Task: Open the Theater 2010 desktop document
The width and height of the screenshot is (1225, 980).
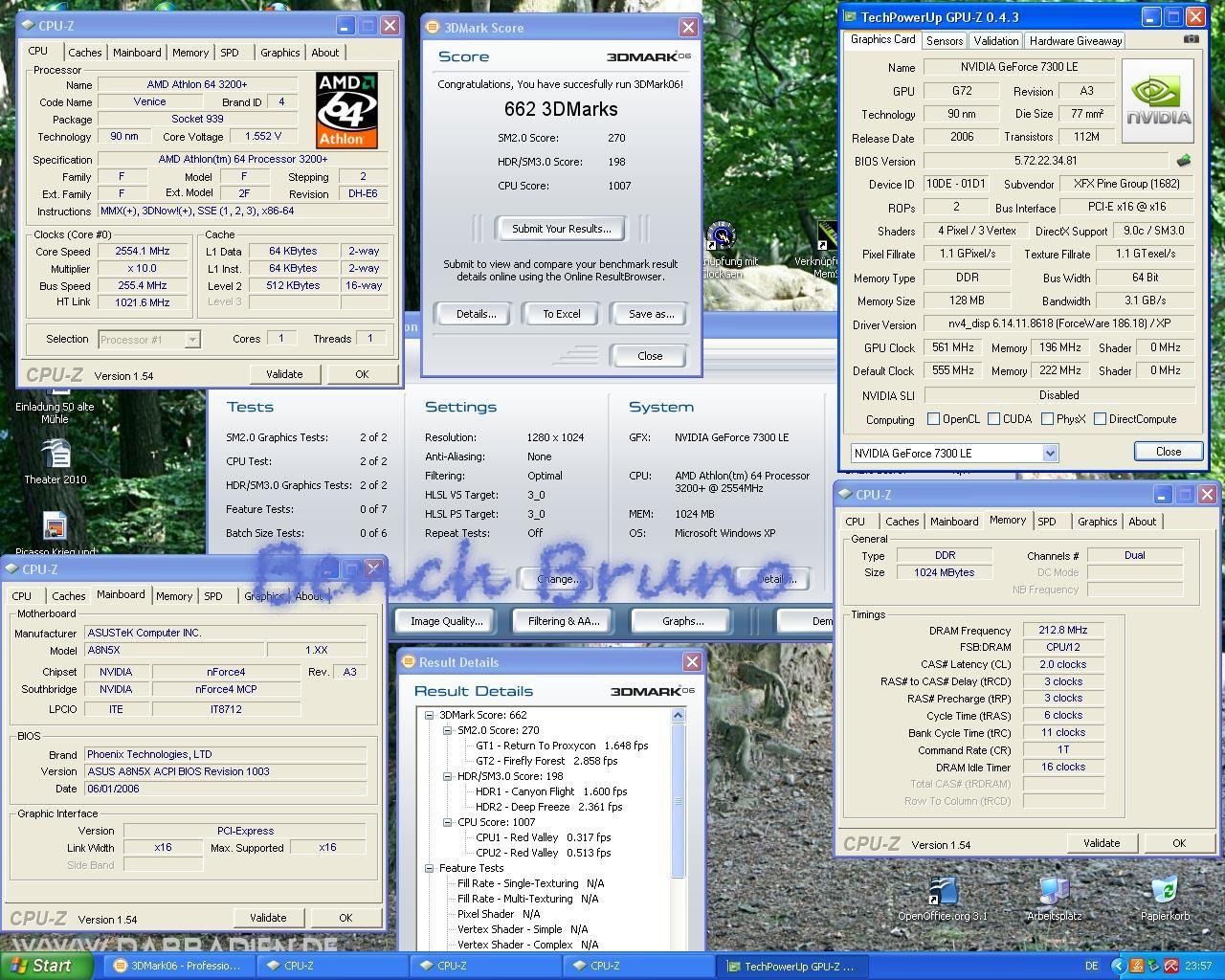Action: pos(56,461)
